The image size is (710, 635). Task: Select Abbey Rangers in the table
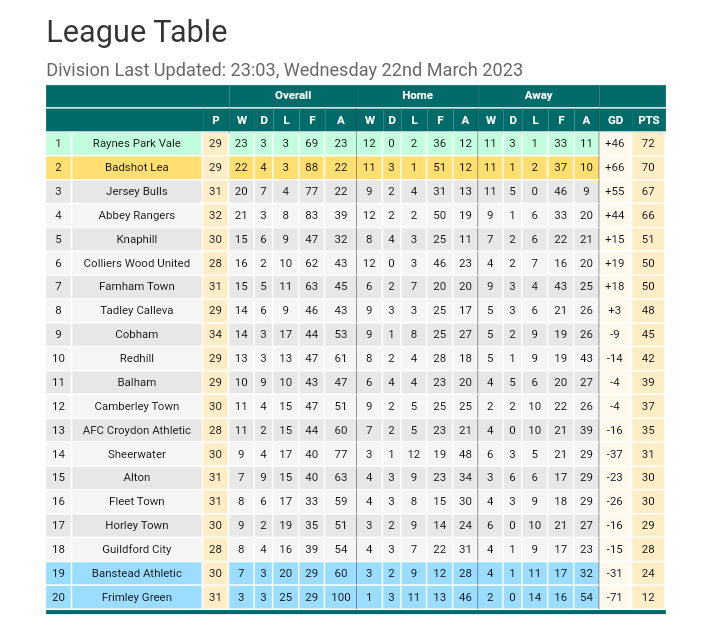tap(137, 215)
